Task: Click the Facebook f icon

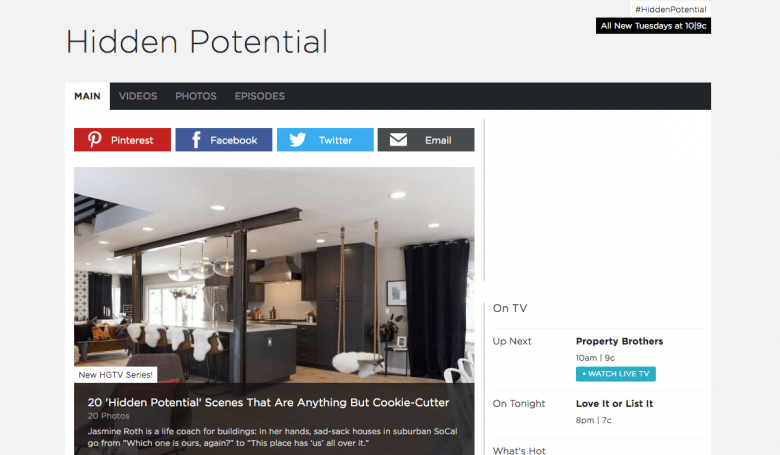Action: pyautogui.click(x=196, y=140)
